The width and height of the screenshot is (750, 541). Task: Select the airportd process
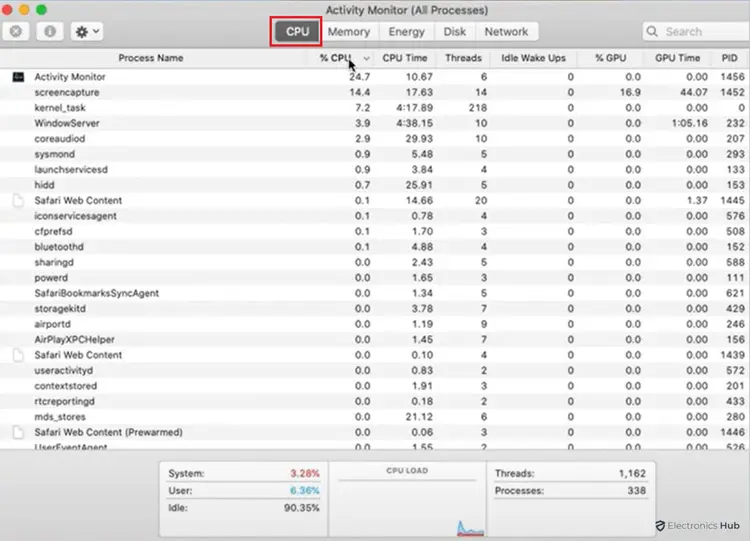click(53, 324)
